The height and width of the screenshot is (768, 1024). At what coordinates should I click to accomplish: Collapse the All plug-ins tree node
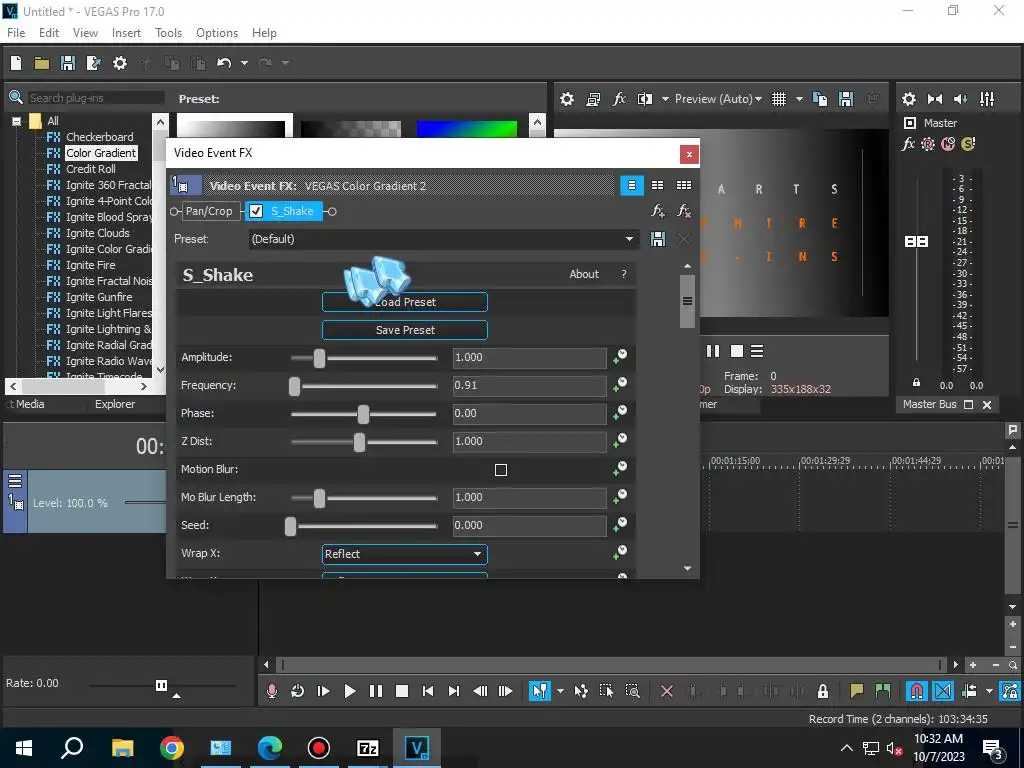click(17, 121)
